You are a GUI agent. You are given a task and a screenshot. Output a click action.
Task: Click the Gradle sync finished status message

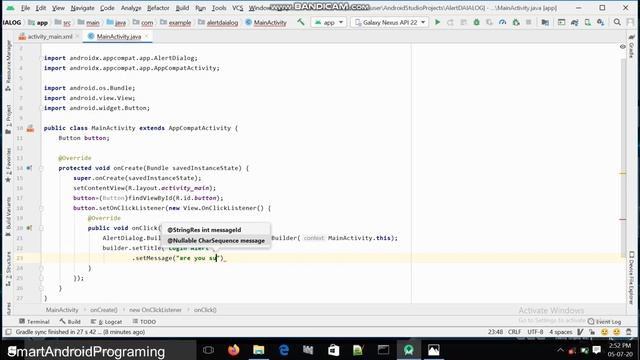(x=80, y=332)
